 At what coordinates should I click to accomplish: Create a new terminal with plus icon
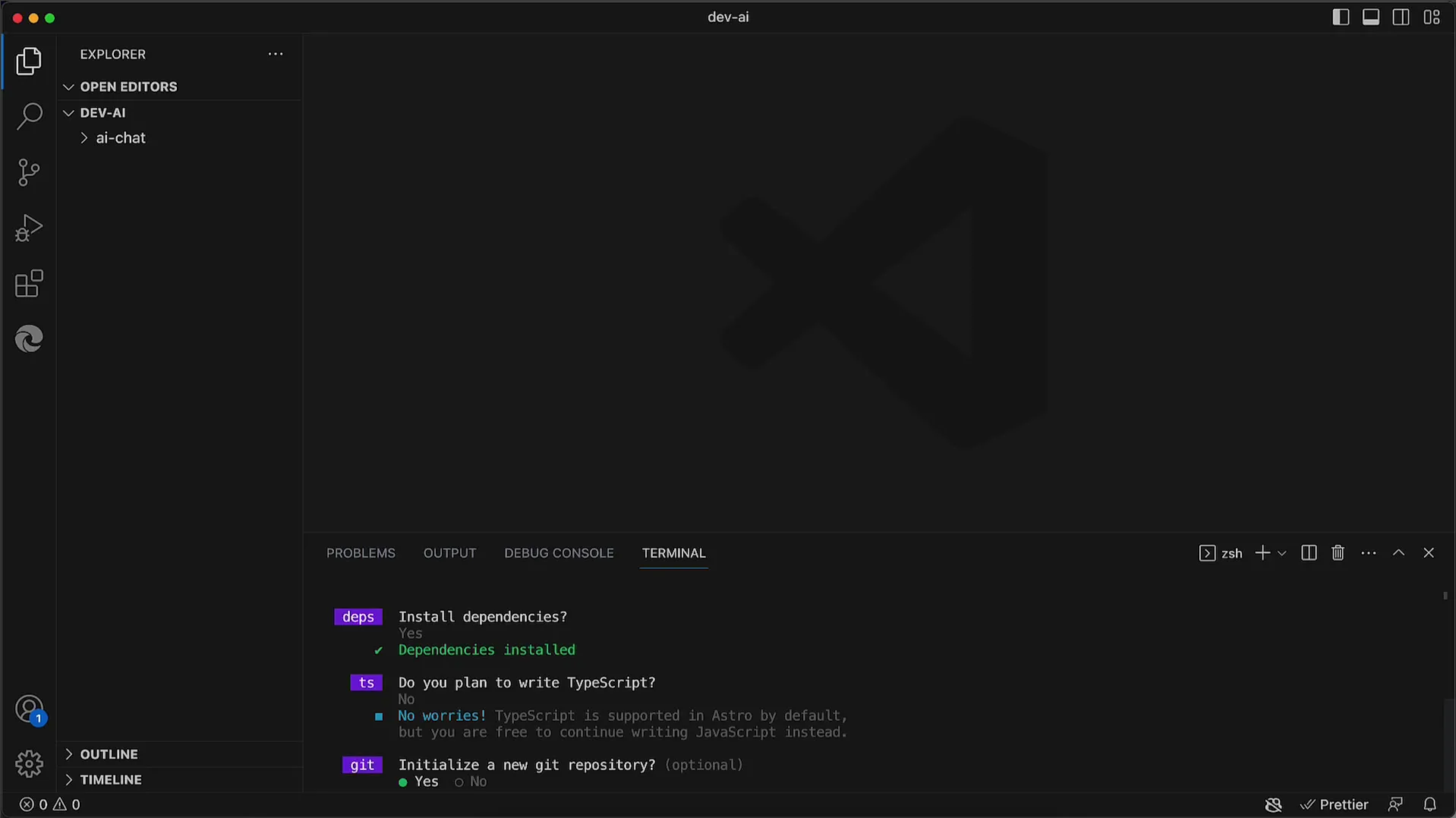click(1262, 553)
